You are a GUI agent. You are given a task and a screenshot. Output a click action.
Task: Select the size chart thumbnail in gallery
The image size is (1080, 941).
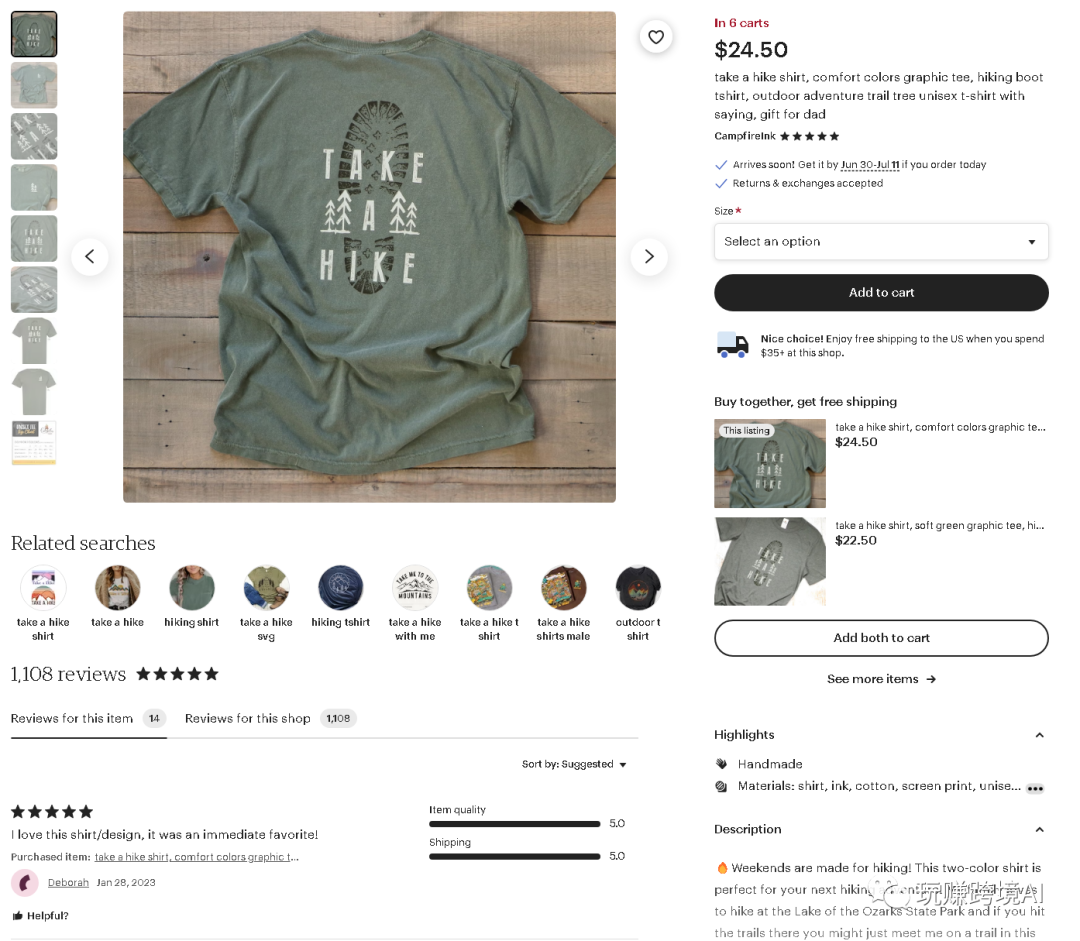(x=34, y=442)
